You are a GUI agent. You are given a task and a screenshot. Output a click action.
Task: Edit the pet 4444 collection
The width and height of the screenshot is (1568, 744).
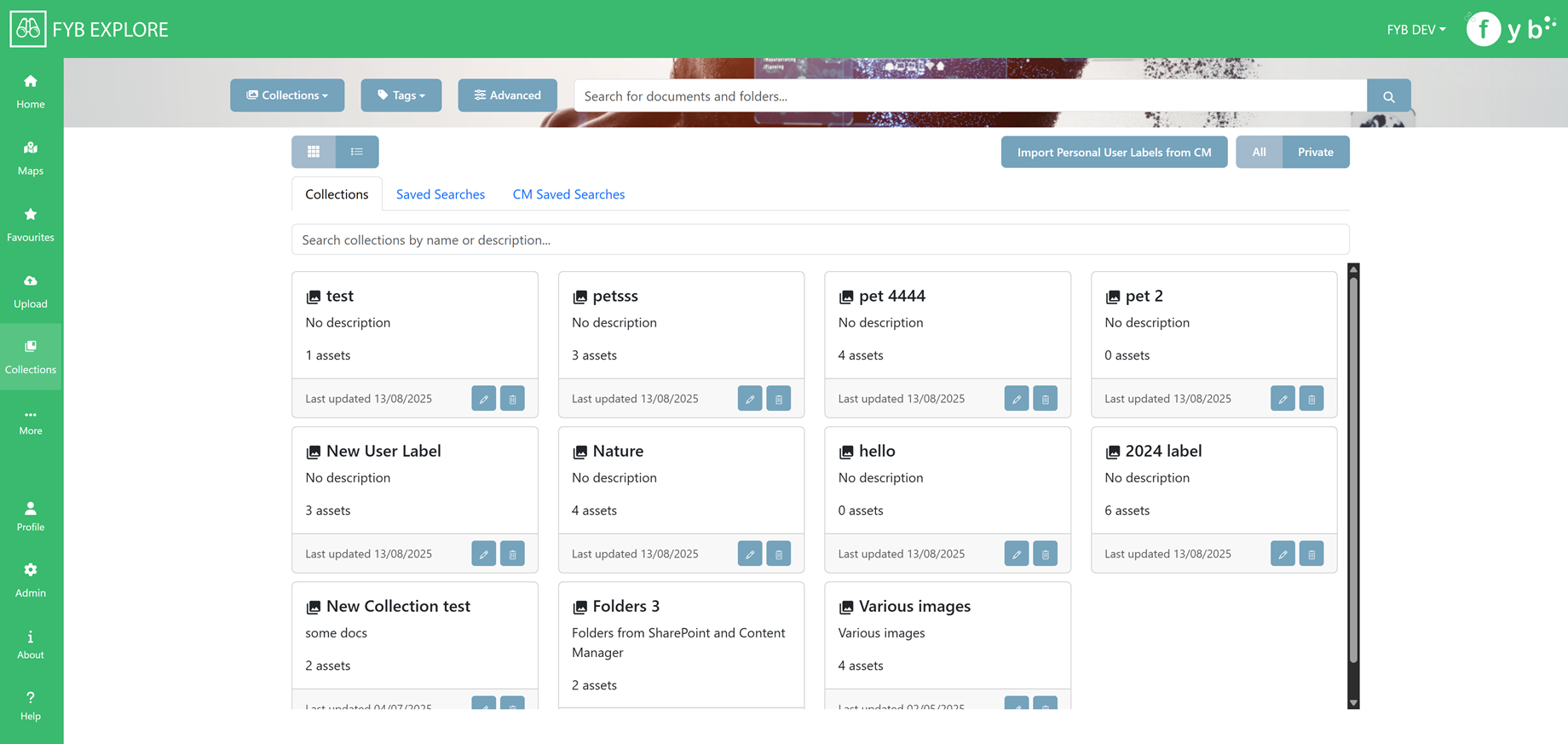[x=1017, y=399]
